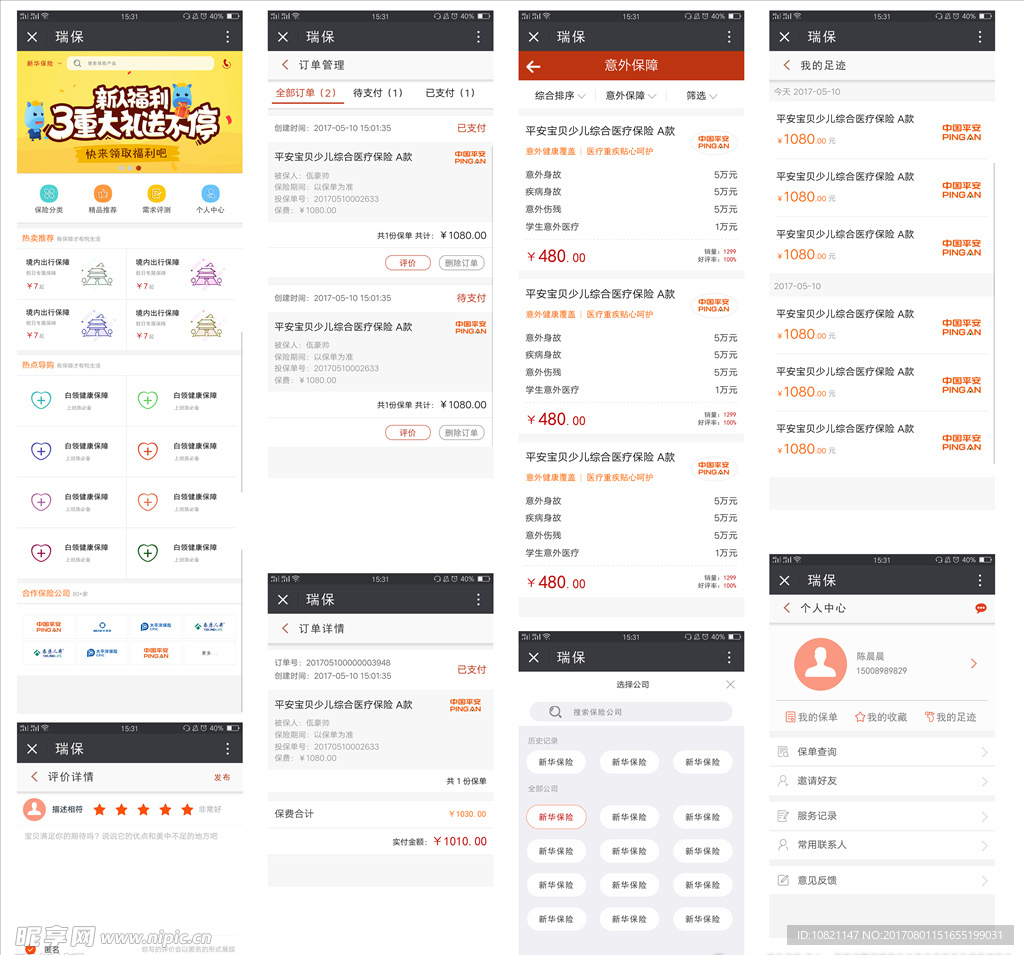This screenshot has width=1024, height=955.
Task: Expand the 邀请好友 row chevron
Action: [984, 781]
